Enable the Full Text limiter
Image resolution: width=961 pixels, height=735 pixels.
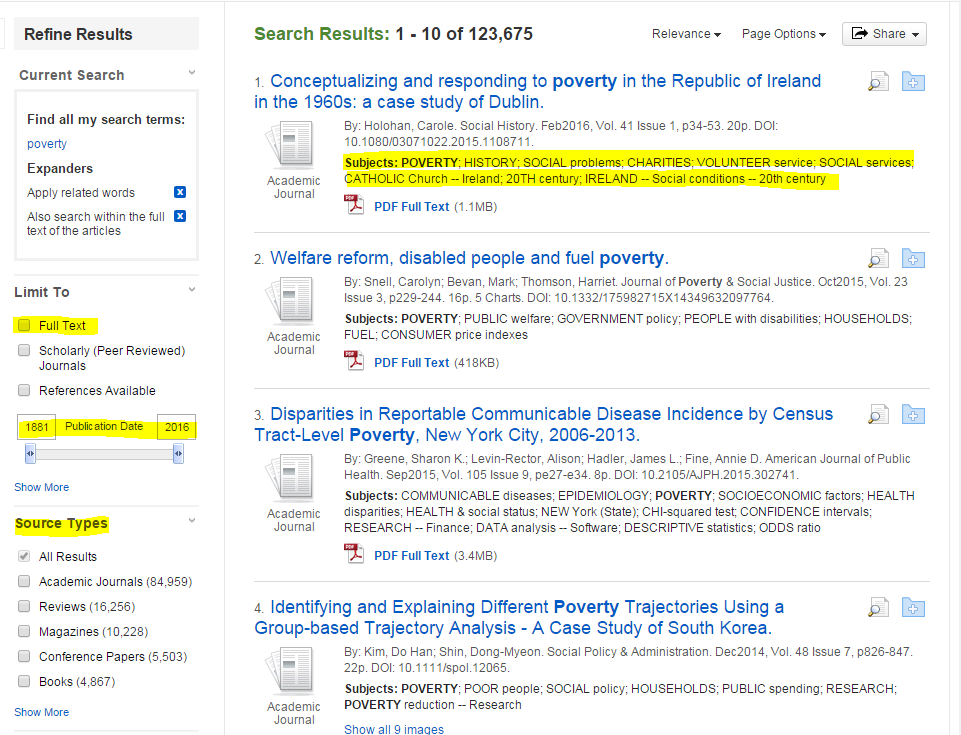click(x=23, y=325)
